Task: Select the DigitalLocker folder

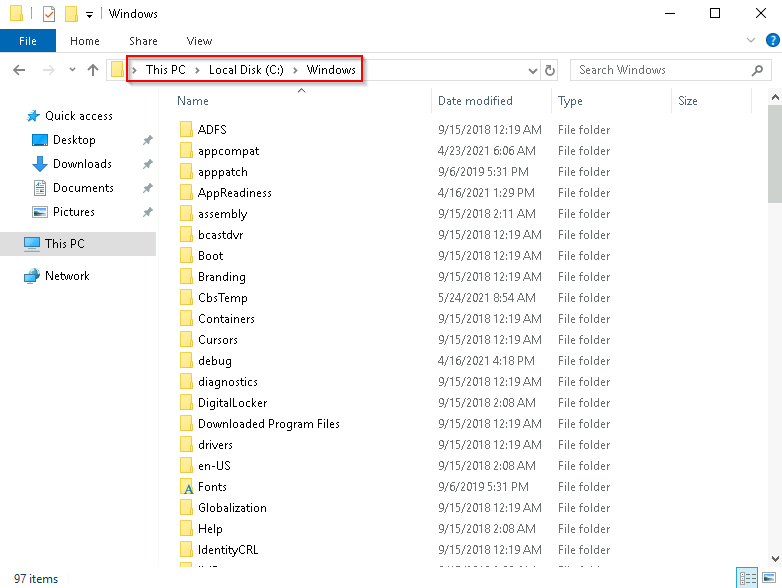Action: 232,402
